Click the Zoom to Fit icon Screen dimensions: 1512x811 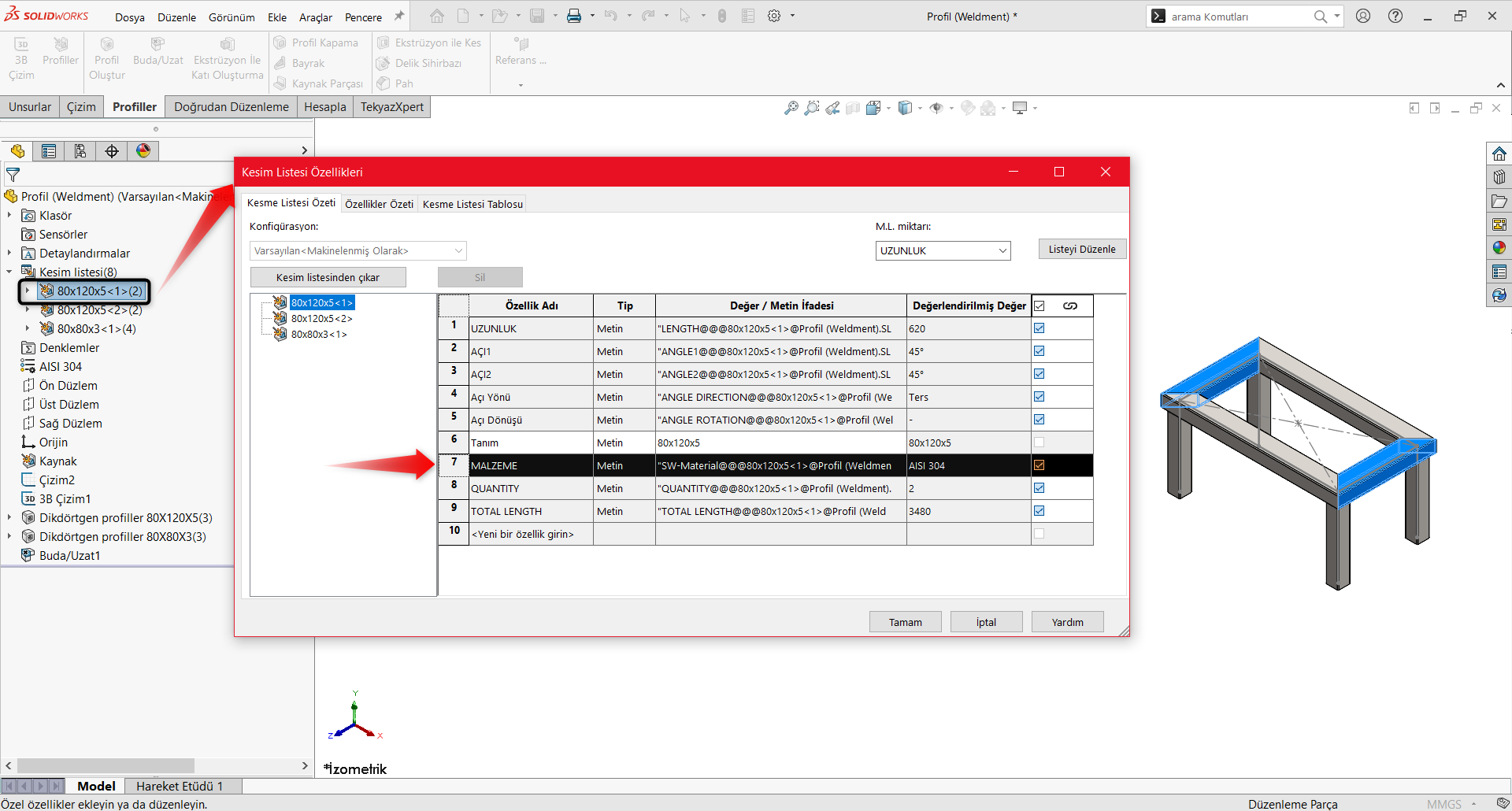(x=791, y=108)
